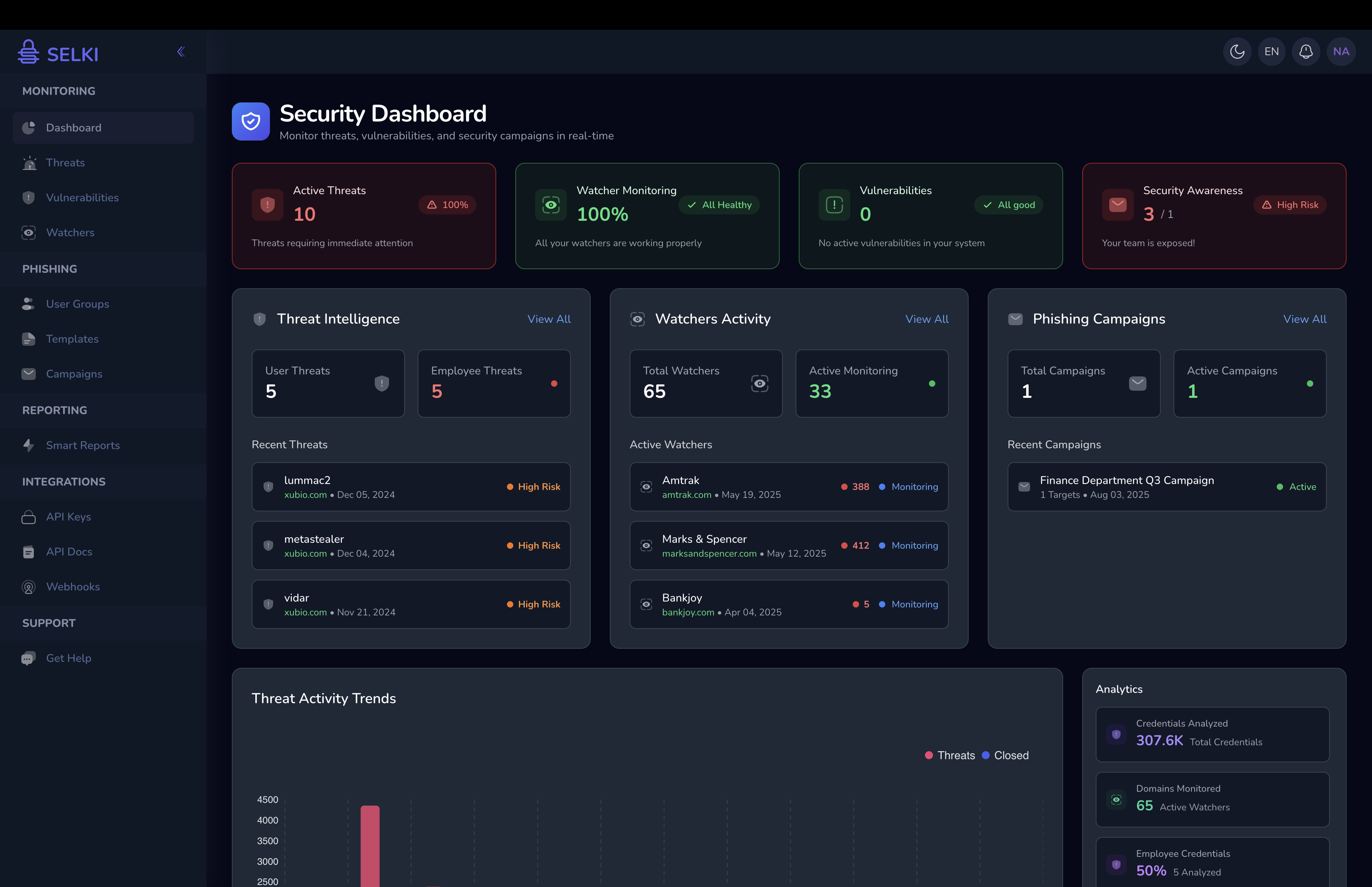This screenshot has width=1372, height=887.
Task: Click the Get Help chat icon
Action: 28,658
